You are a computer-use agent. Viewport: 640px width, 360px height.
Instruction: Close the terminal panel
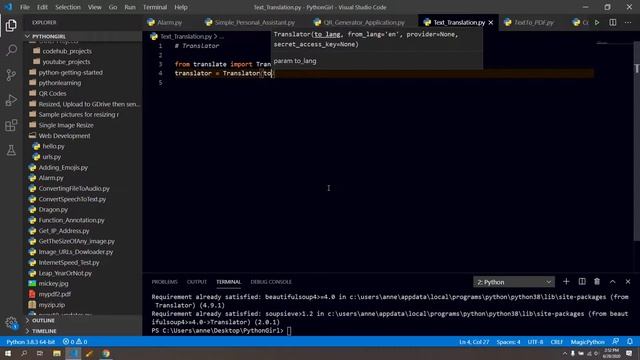(628, 282)
